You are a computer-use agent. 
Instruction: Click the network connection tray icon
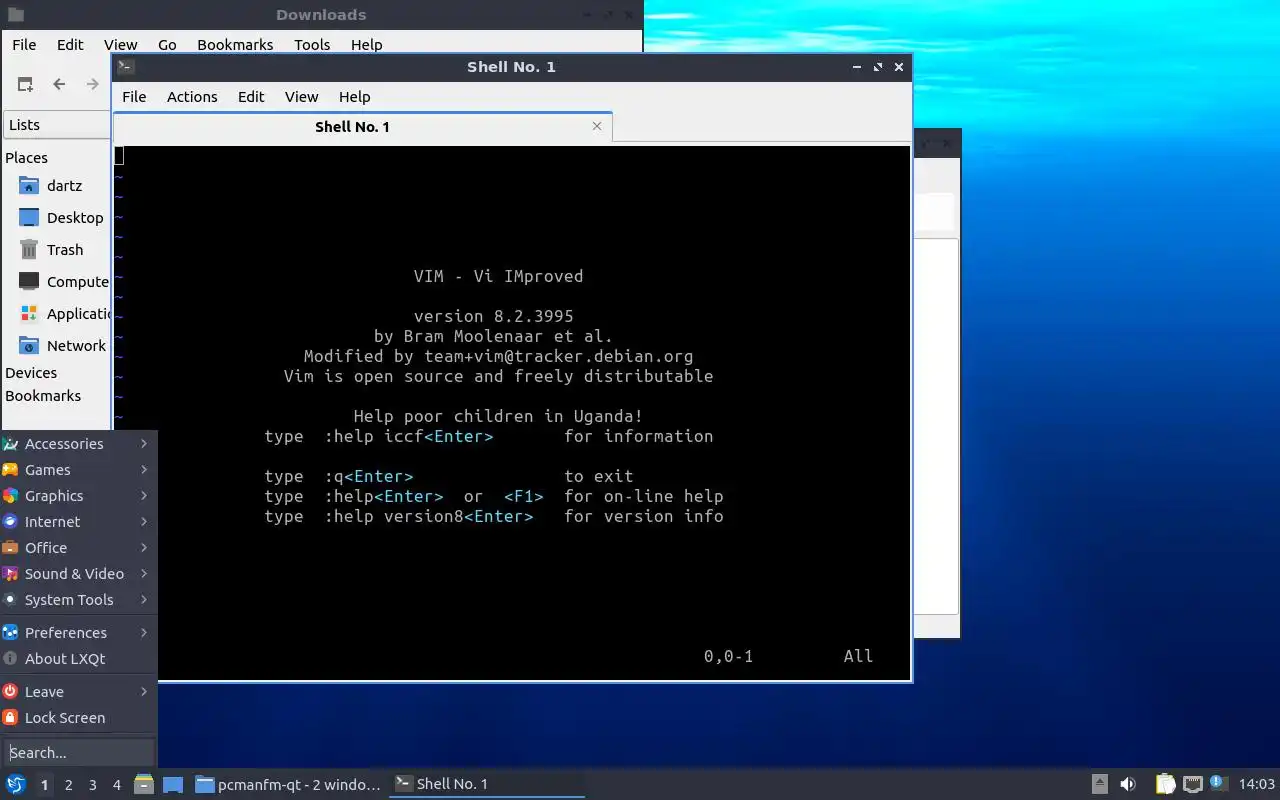pyautogui.click(x=1192, y=784)
